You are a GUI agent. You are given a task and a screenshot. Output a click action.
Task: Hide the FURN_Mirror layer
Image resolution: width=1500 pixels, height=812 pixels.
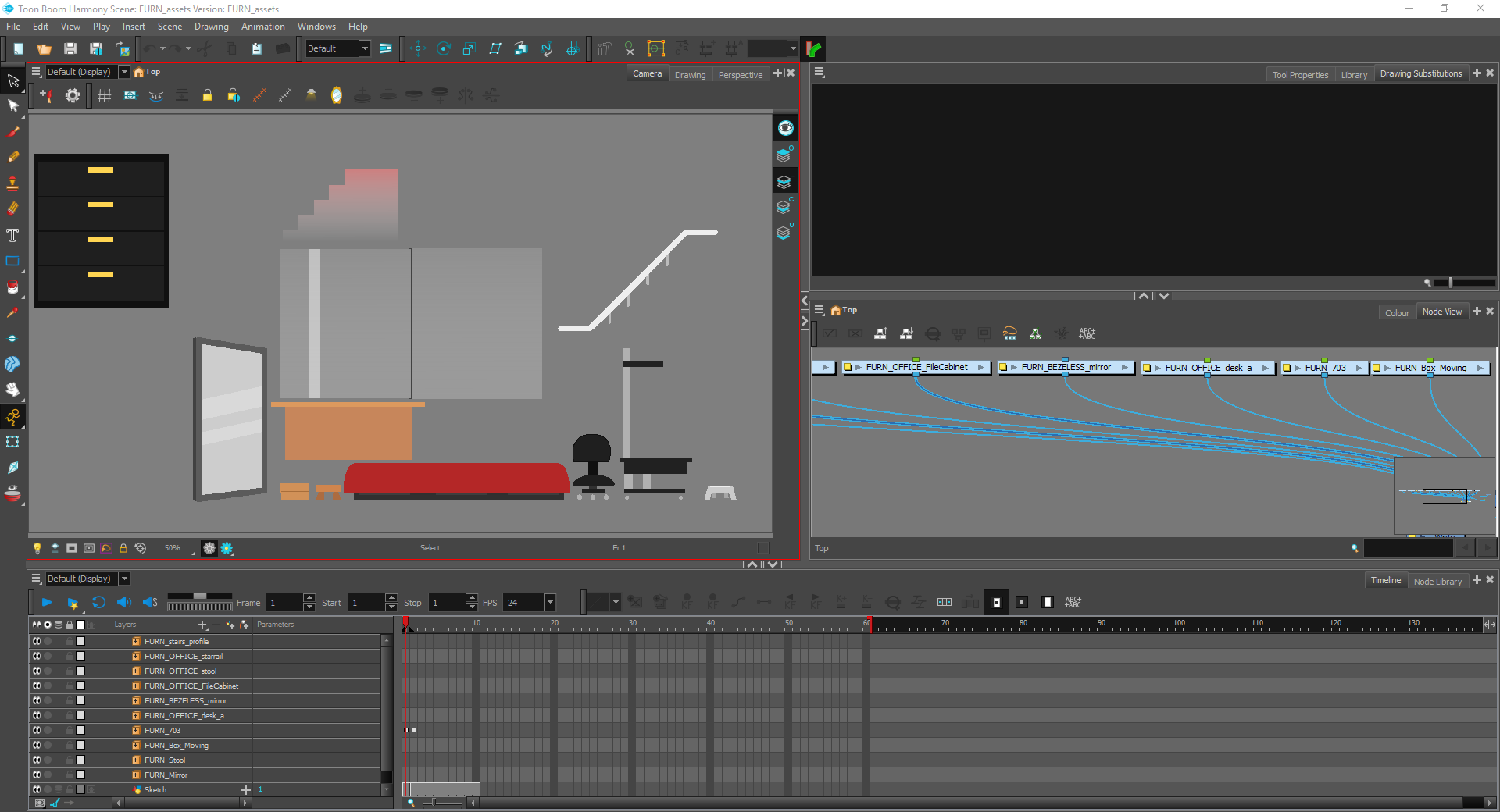point(37,775)
